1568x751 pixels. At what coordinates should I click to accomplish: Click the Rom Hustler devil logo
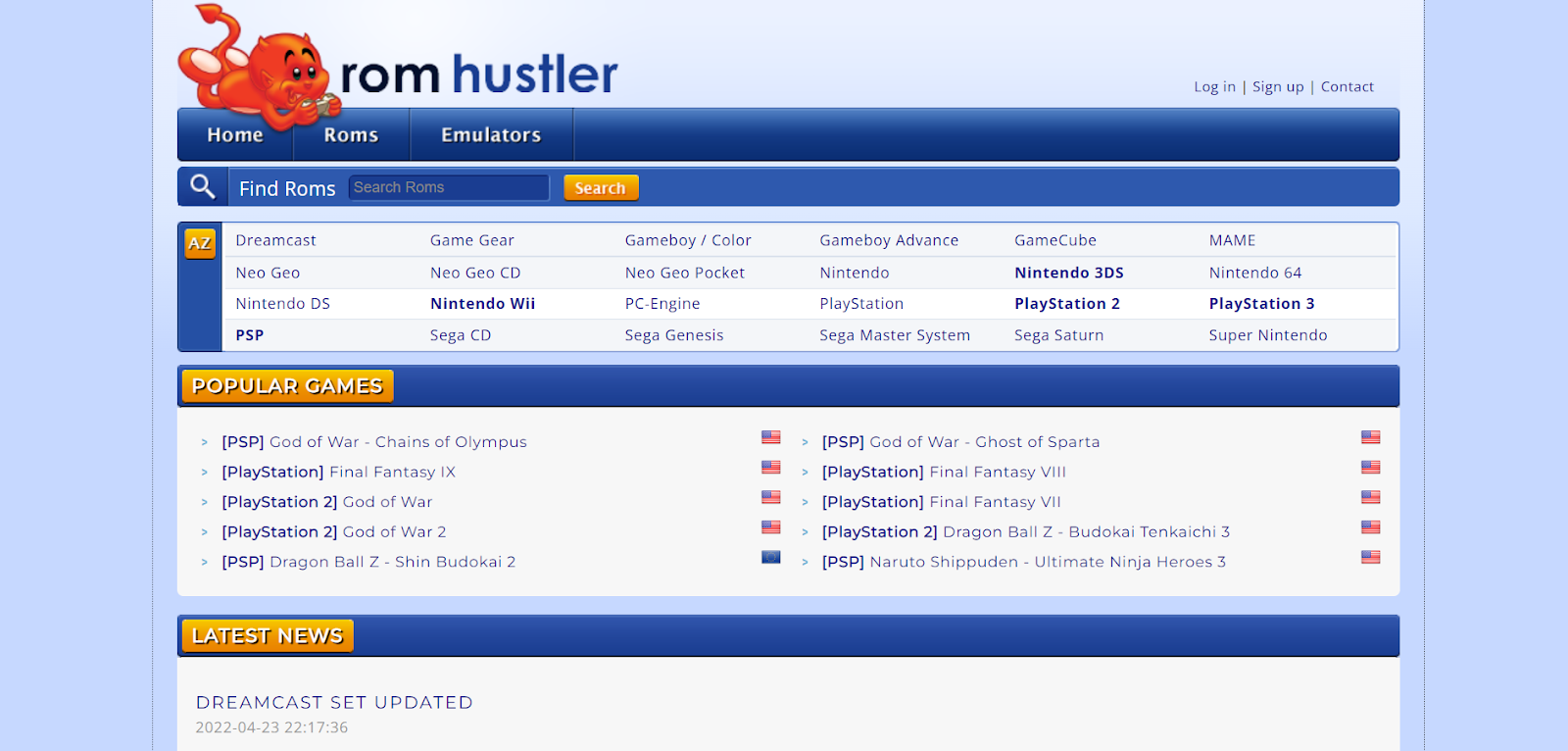[397, 67]
